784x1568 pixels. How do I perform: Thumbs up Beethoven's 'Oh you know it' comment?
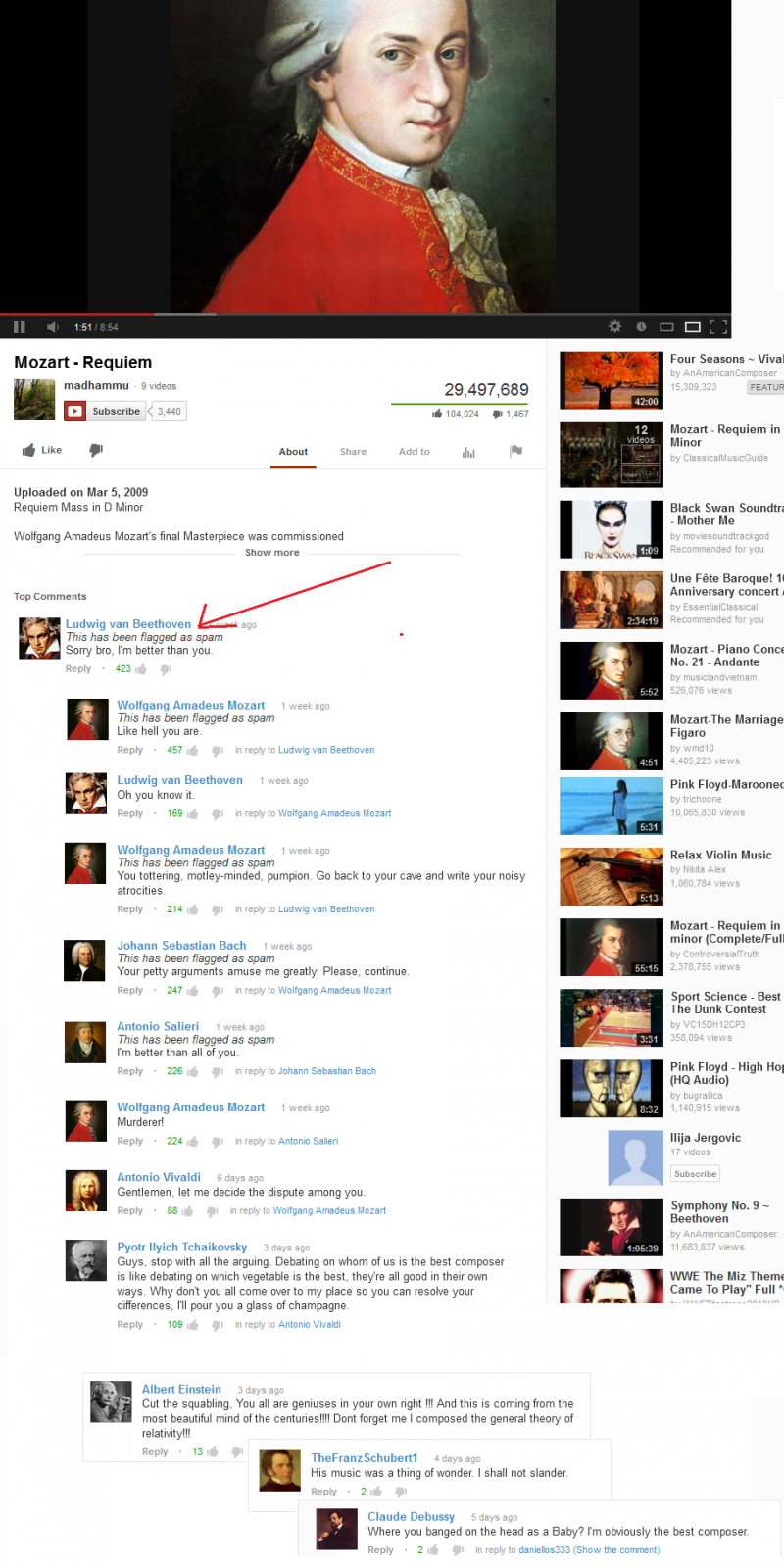click(x=192, y=814)
